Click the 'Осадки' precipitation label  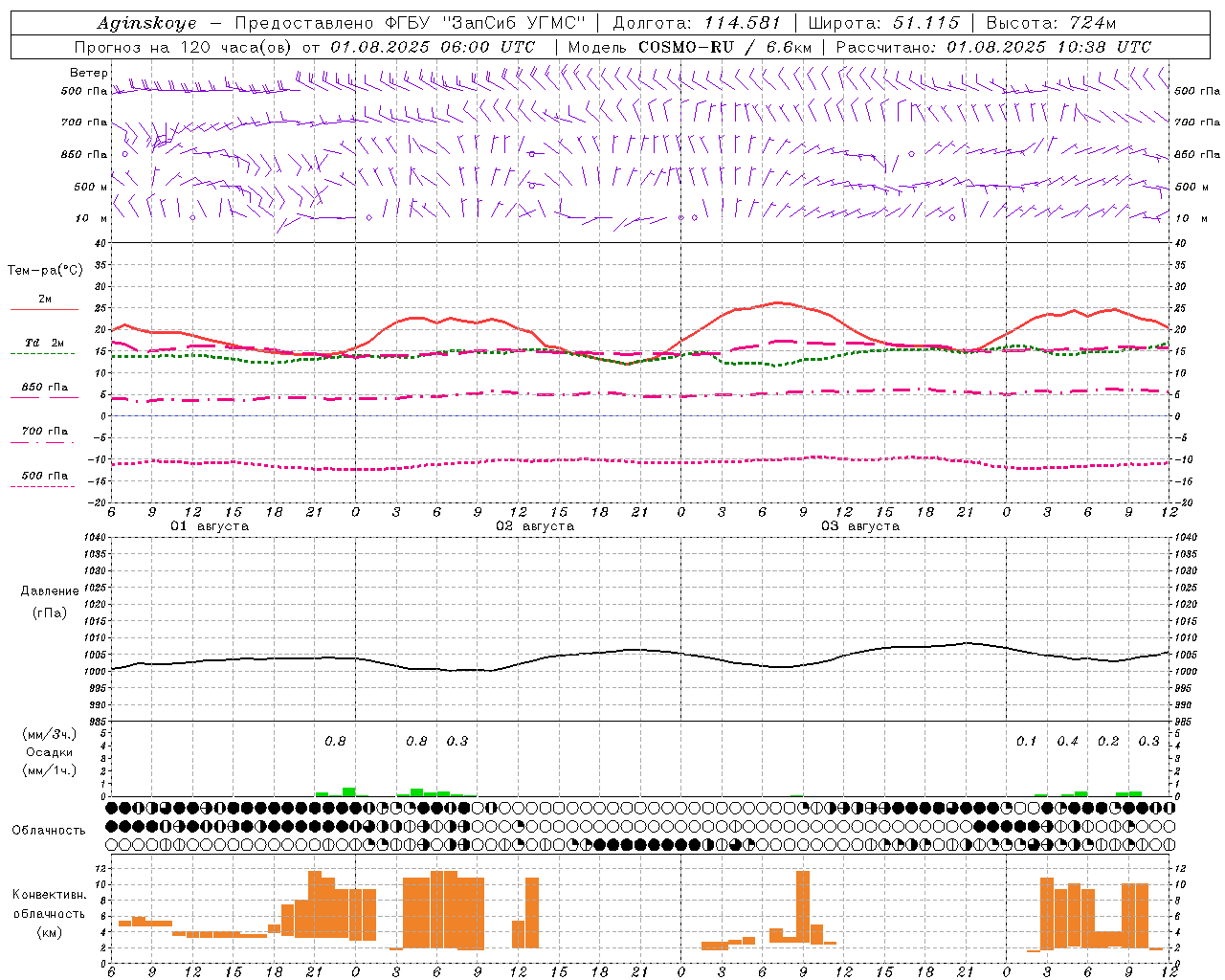point(50,752)
